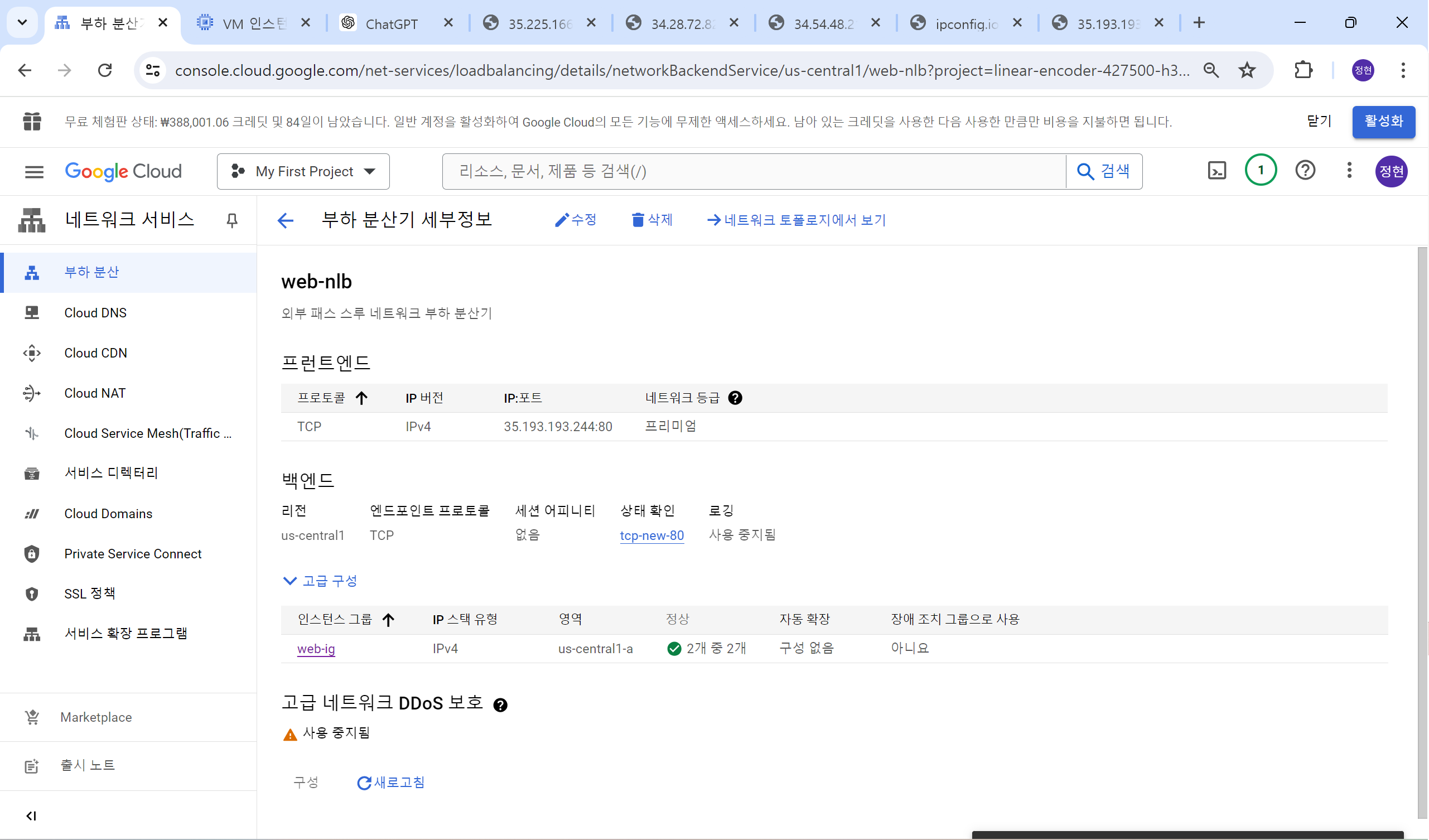
Task: Open the tcp-new-80 health check link
Action: 651,535
